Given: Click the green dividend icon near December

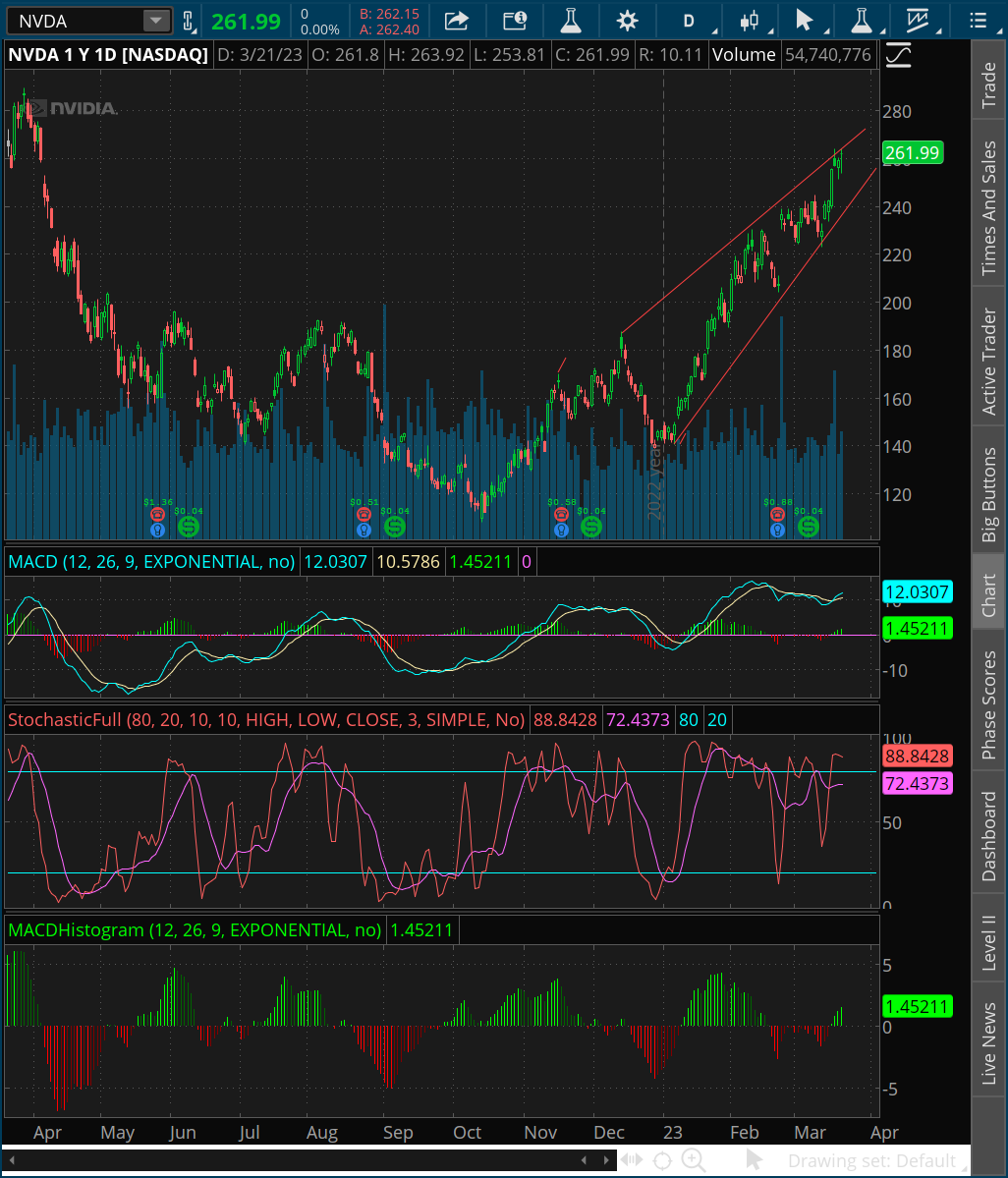Looking at the screenshot, I should (591, 527).
